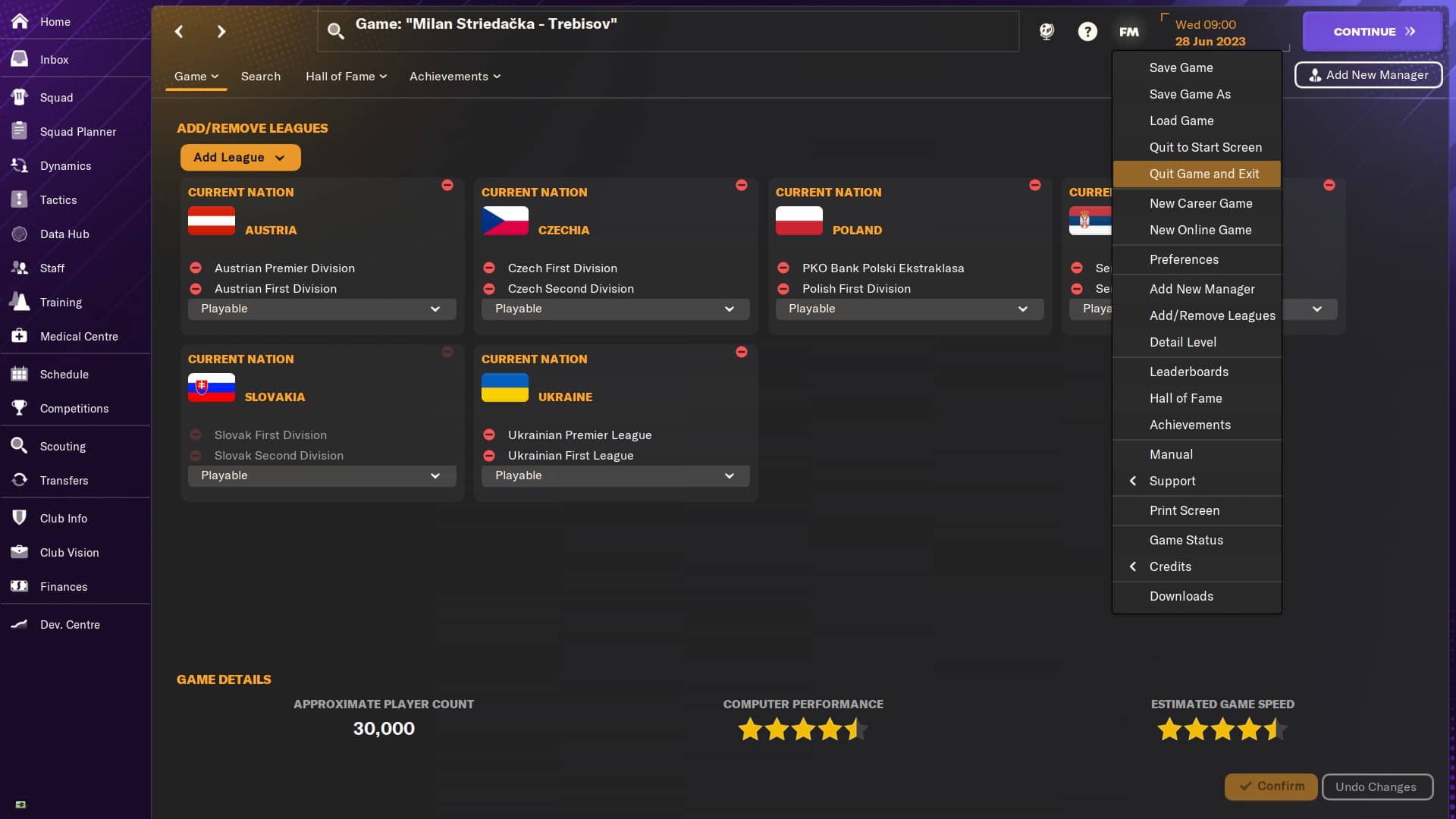Toggle the FM menu icon
1456x819 pixels.
1128,31
